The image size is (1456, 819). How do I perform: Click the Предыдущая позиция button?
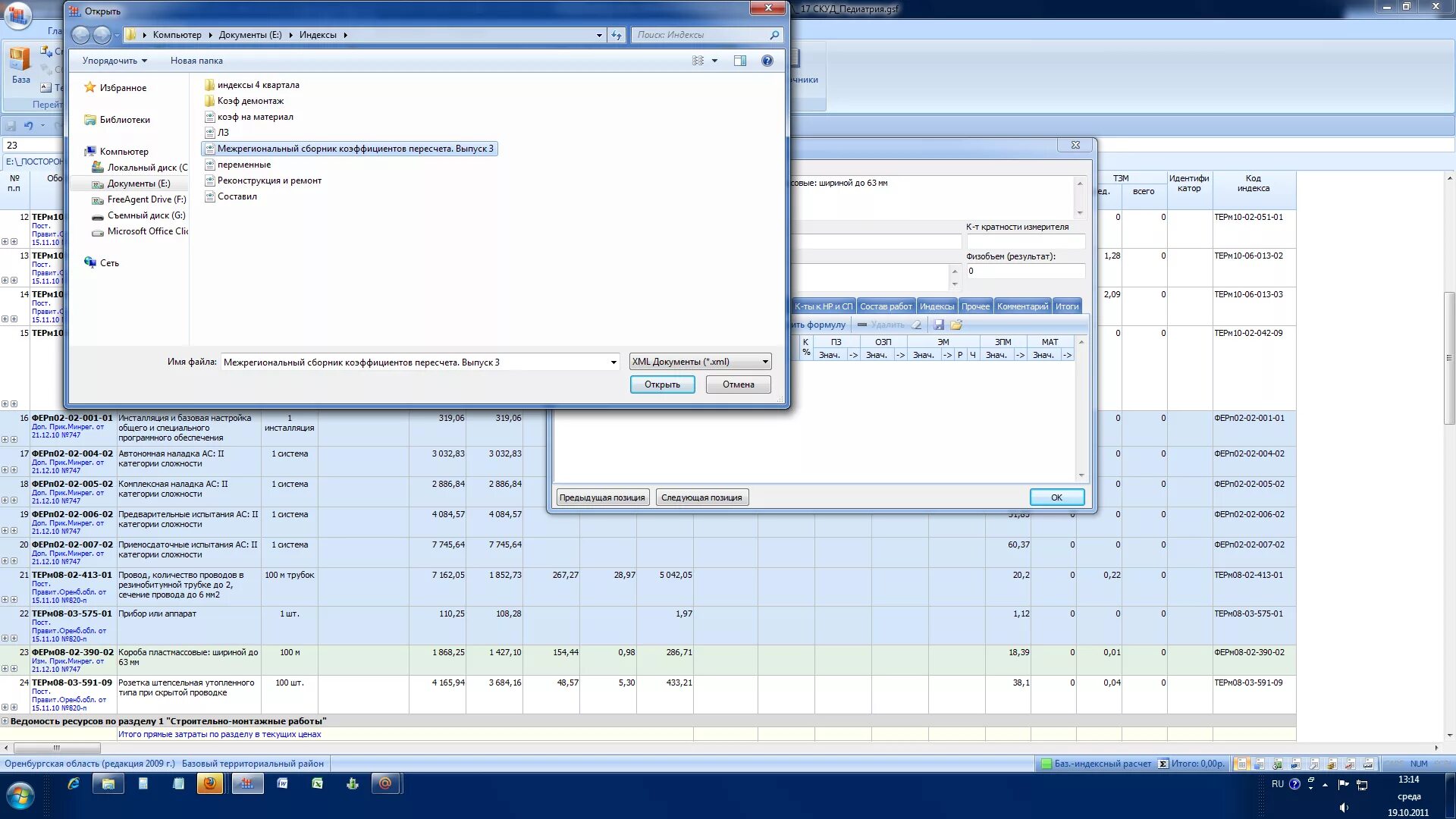(602, 497)
